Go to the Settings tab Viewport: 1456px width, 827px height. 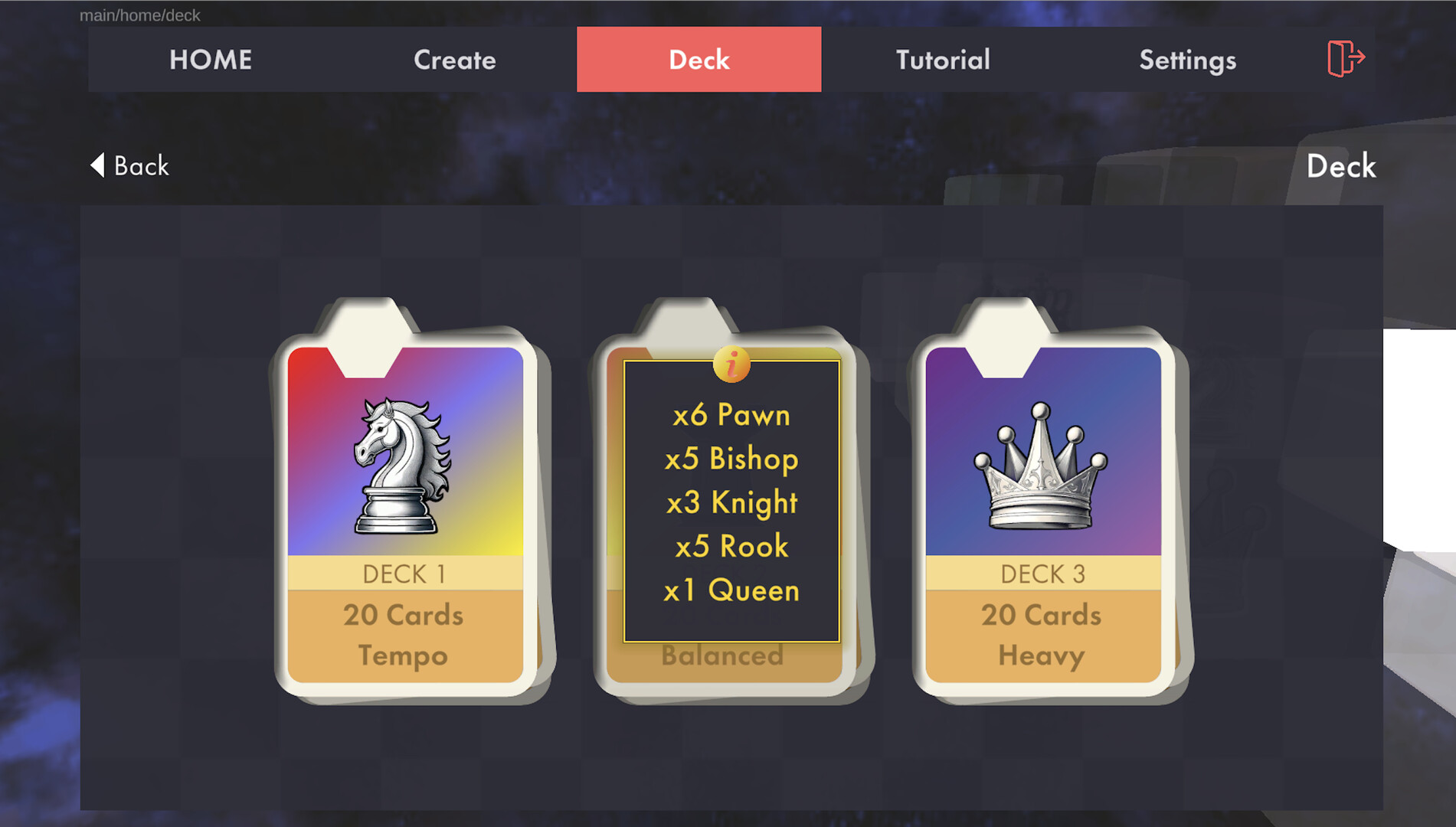1188,60
